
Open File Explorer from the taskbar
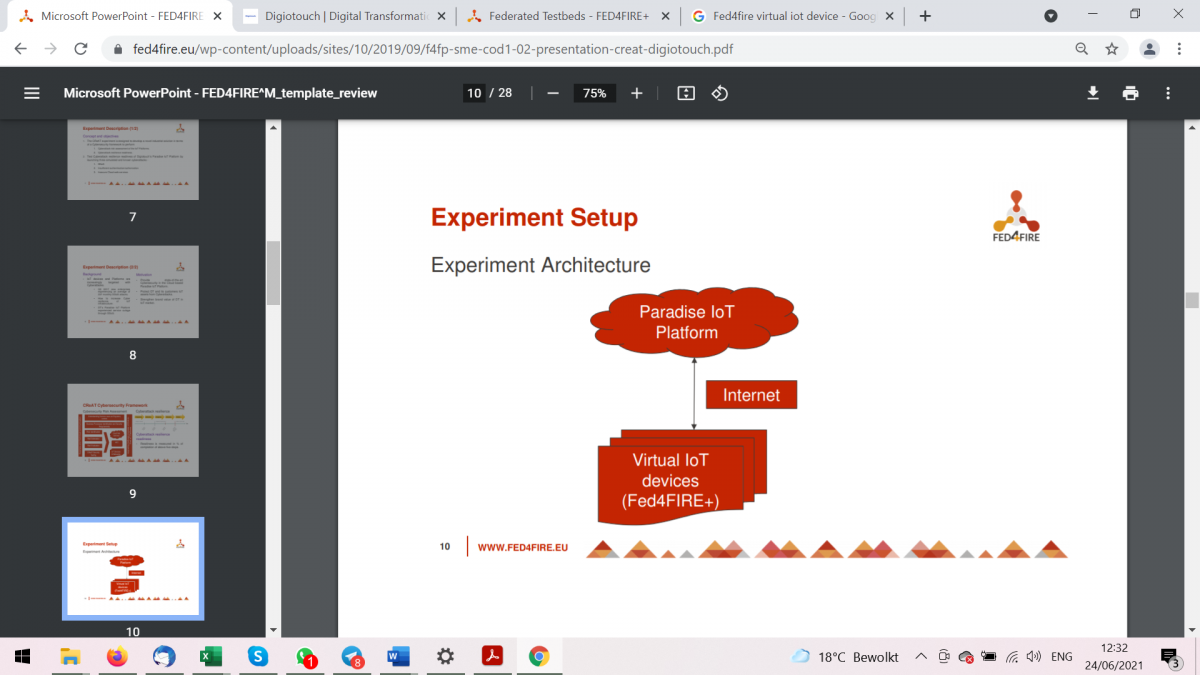tap(70, 656)
